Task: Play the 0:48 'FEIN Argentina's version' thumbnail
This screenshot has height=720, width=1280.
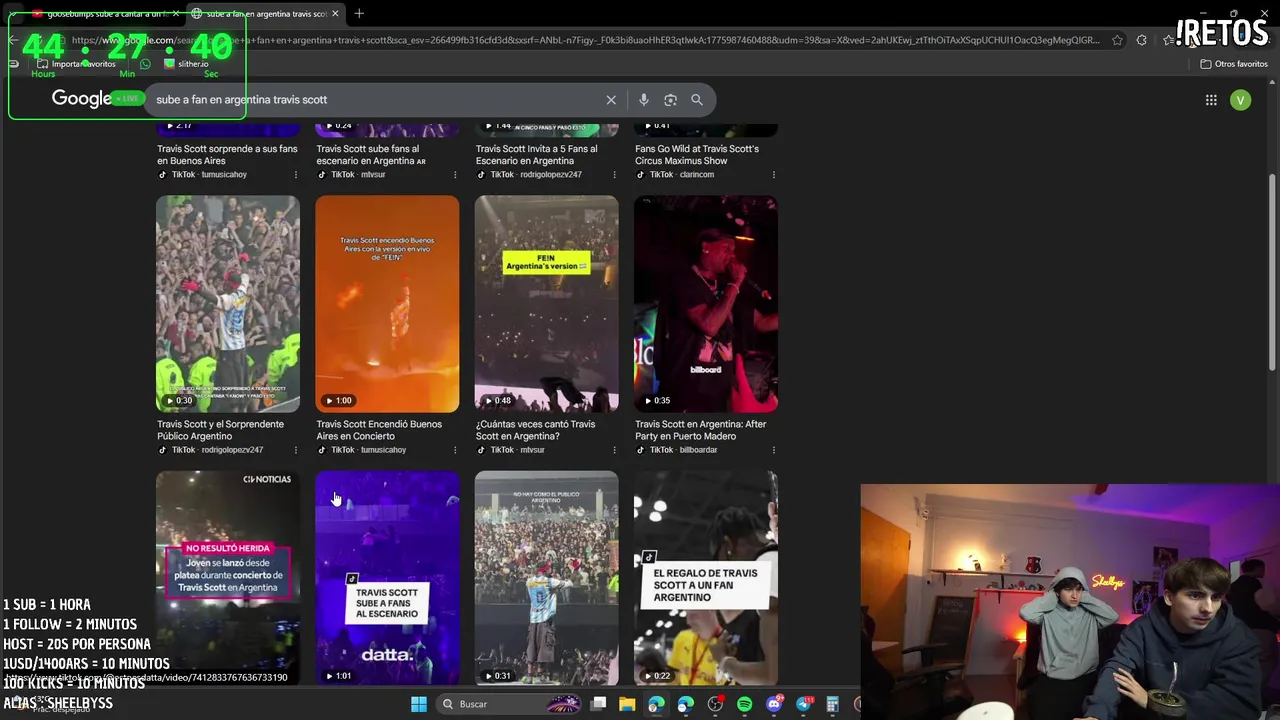Action: point(546,304)
